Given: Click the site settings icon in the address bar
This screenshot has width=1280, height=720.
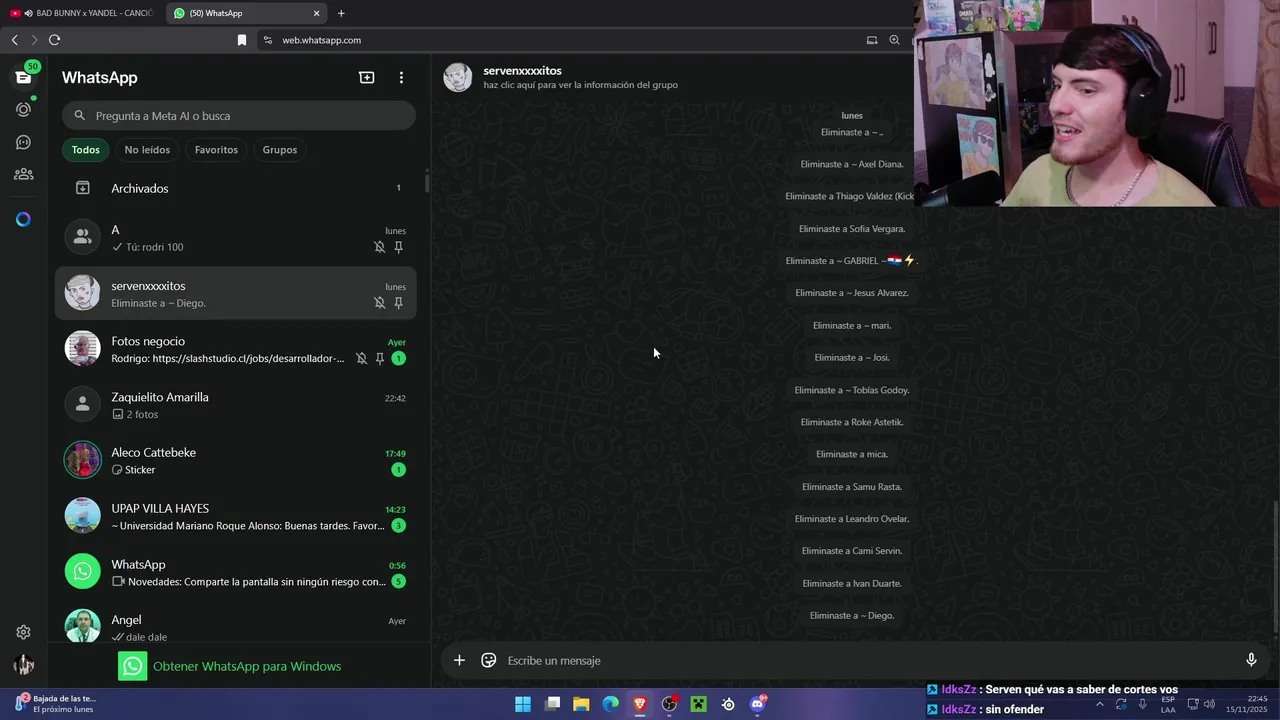Looking at the screenshot, I should tap(267, 40).
